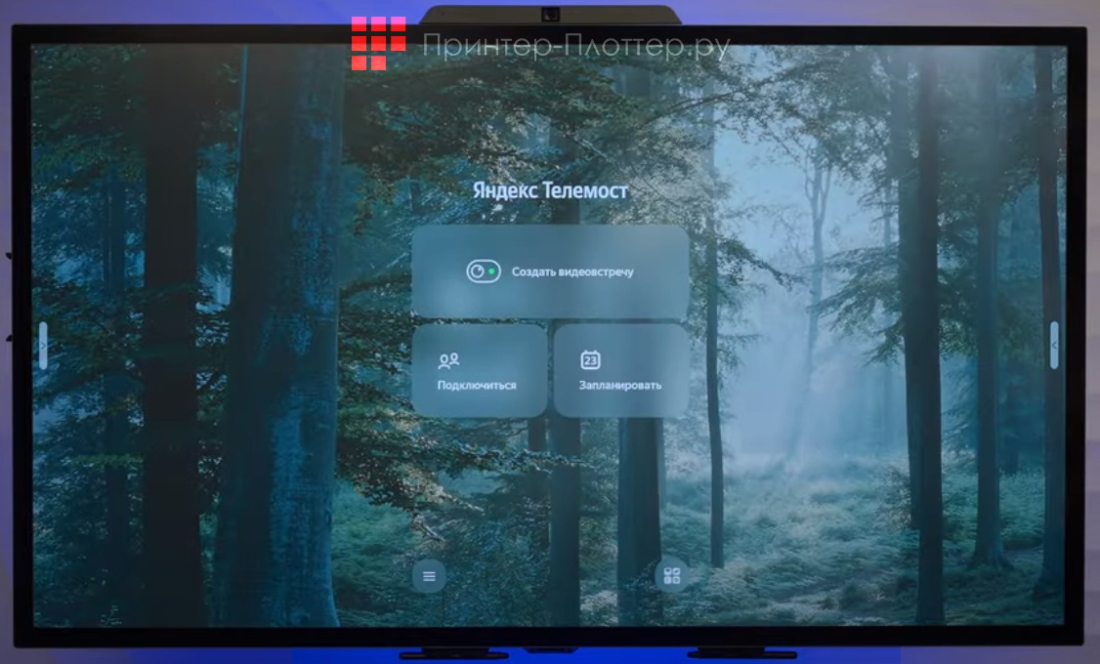The image size is (1100, 664).
Task: Expand the right edge side panel handle
Action: click(x=1054, y=345)
